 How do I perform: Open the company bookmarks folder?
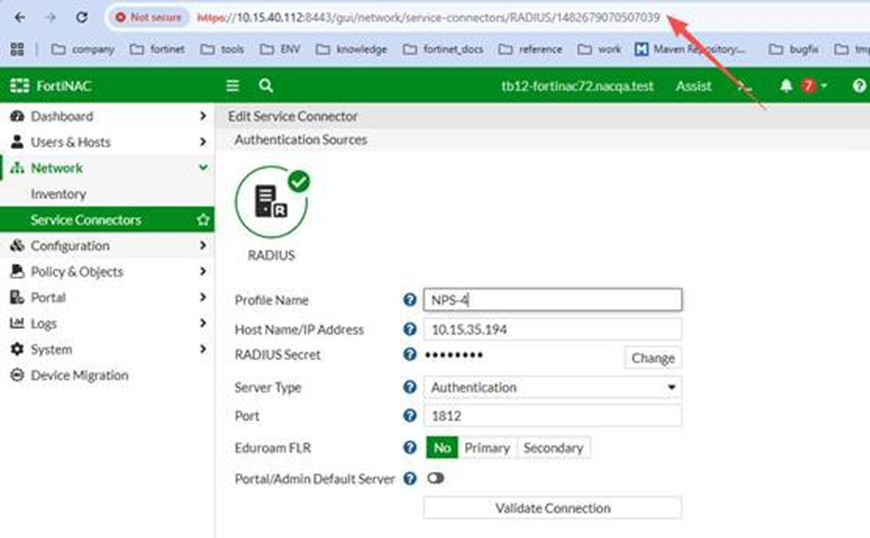(83, 49)
